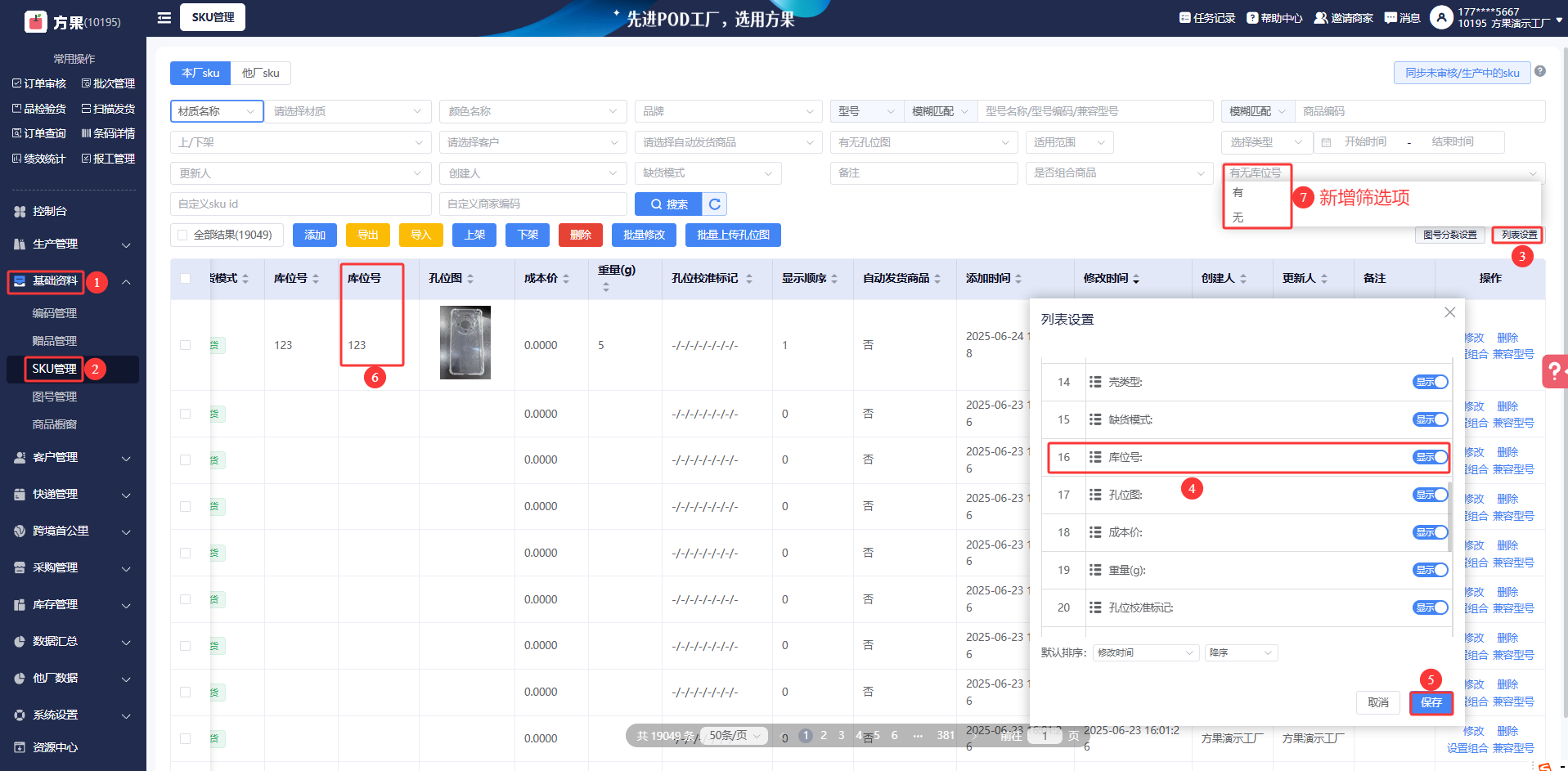
Task: Click the refresh icon next to 搜索
Action: click(715, 204)
